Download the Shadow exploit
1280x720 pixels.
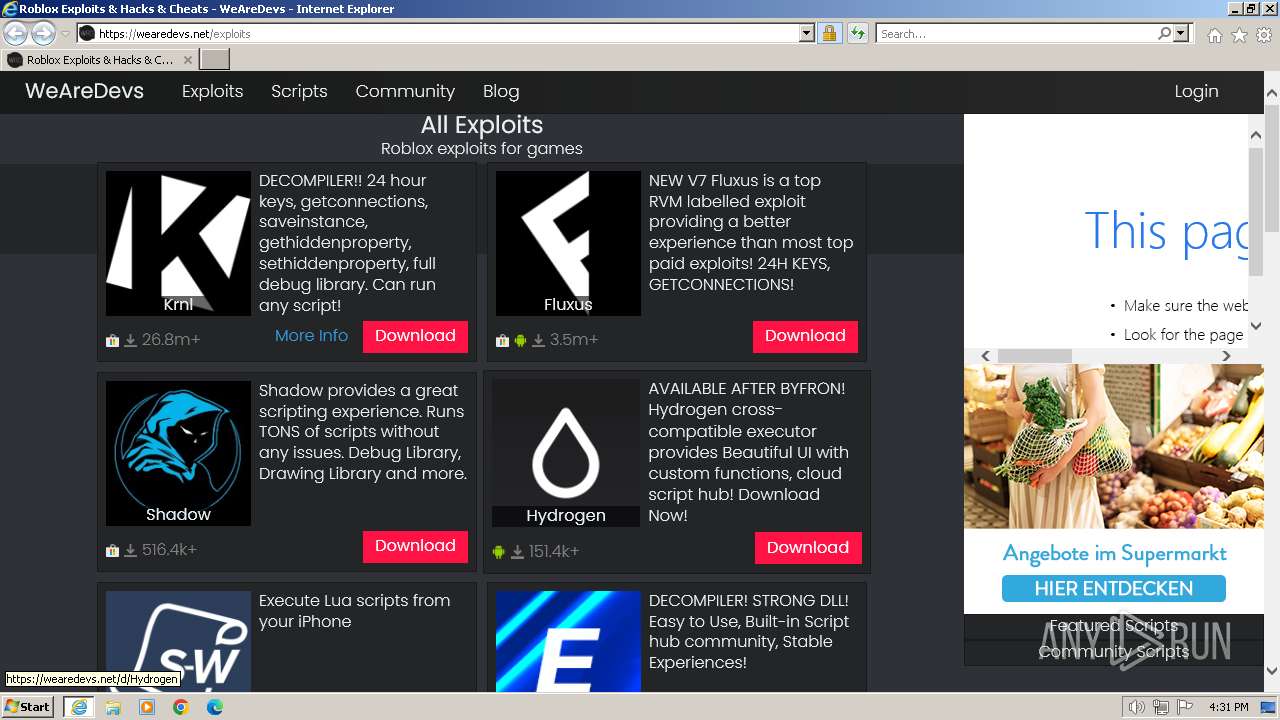coord(415,546)
